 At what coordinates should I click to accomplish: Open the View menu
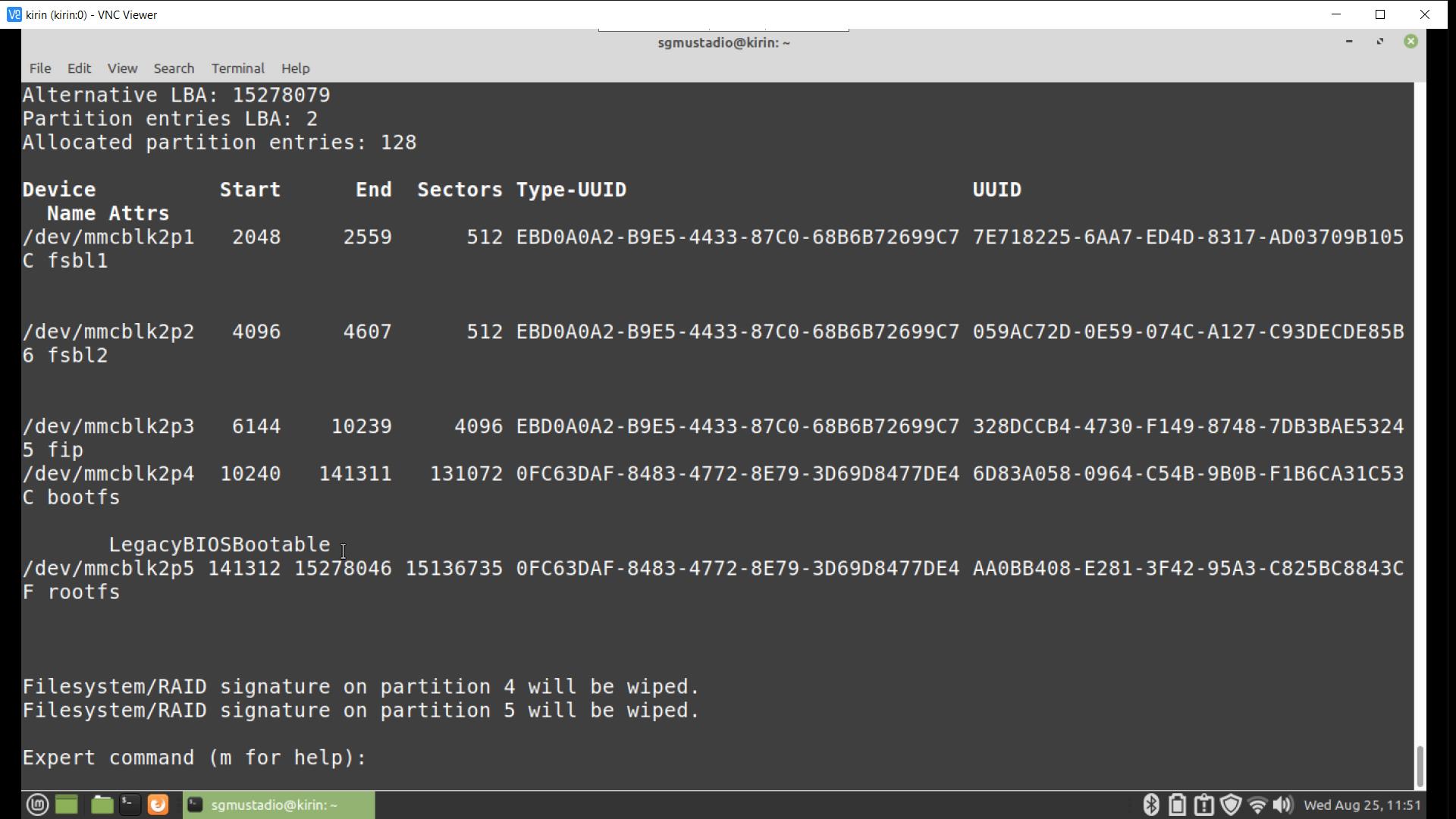click(122, 68)
